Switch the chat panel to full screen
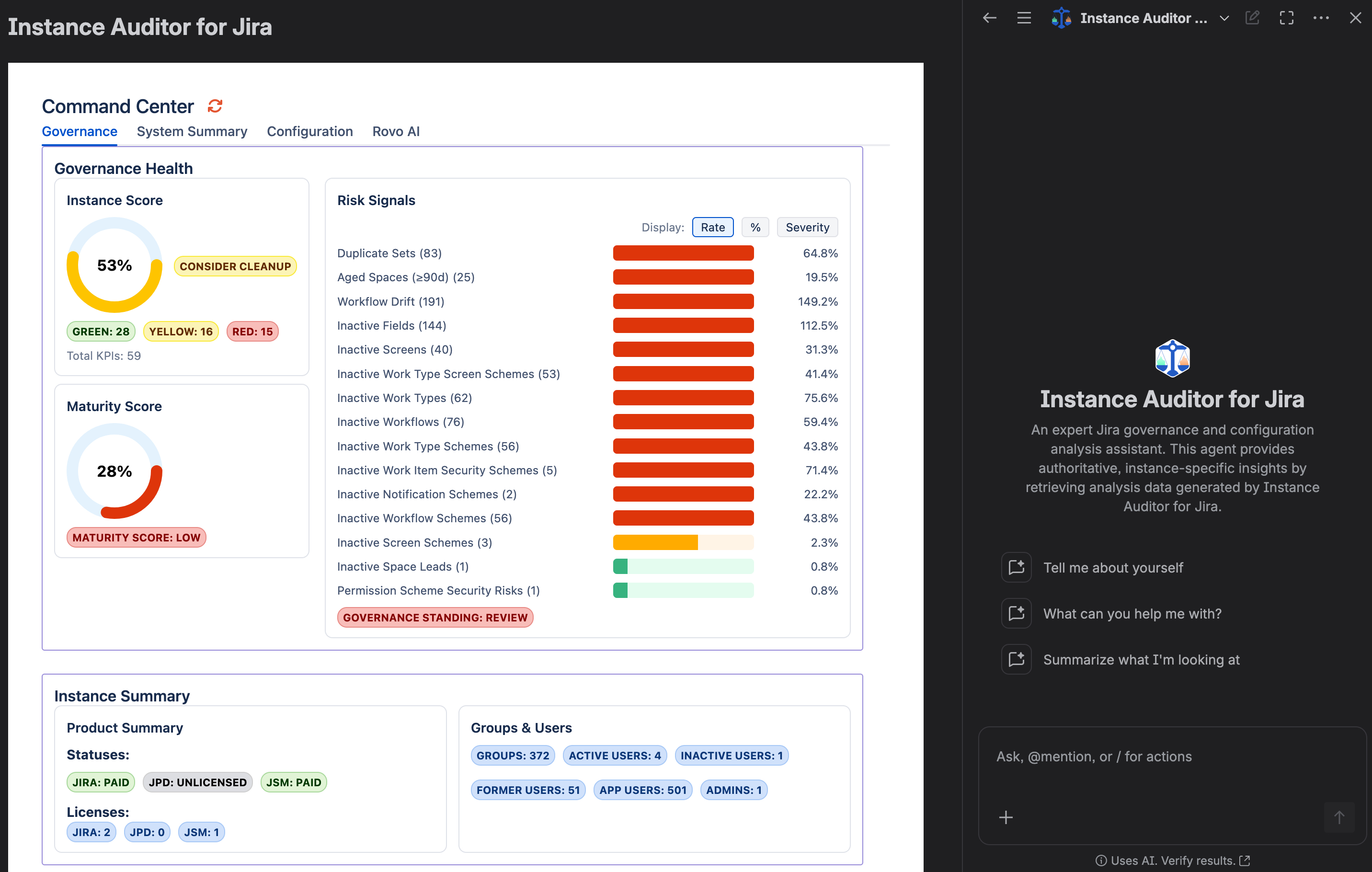This screenshot has width=1372, height=872. click(1287, 18)
